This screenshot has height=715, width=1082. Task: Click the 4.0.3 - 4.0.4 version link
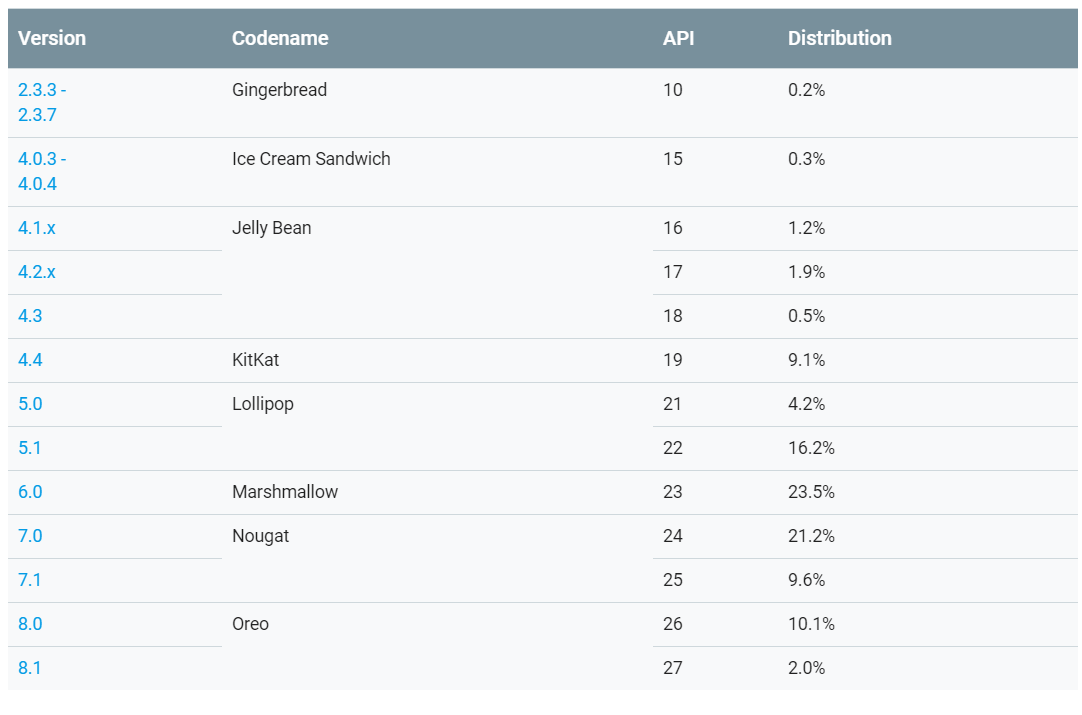coord(42,171)
